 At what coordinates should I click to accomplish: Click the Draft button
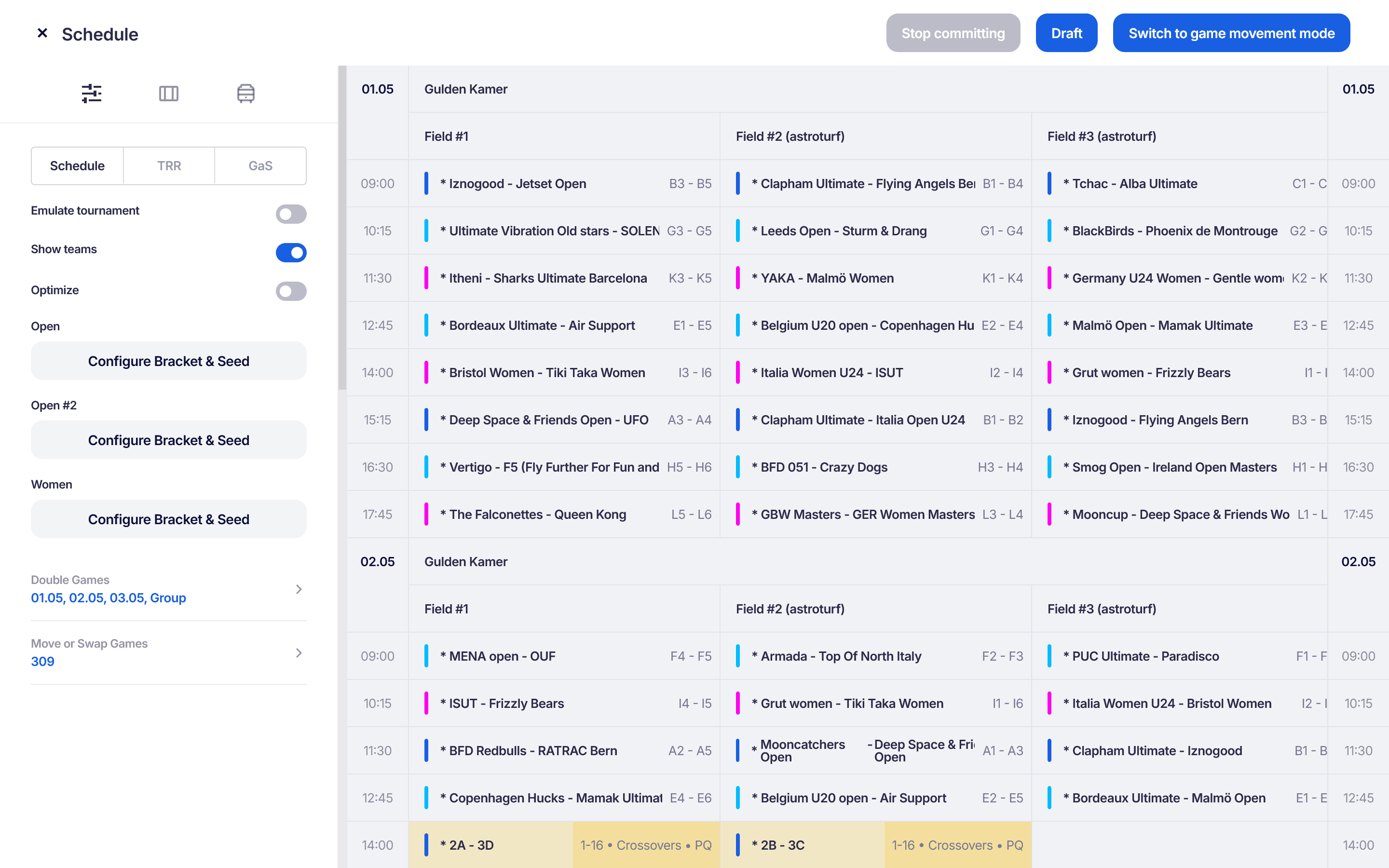[x=1066, y=33]
